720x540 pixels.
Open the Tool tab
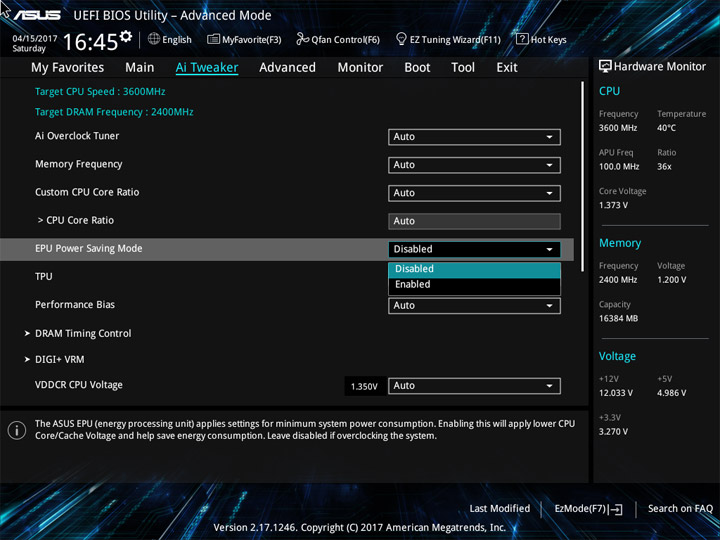[x=463, y=68]
